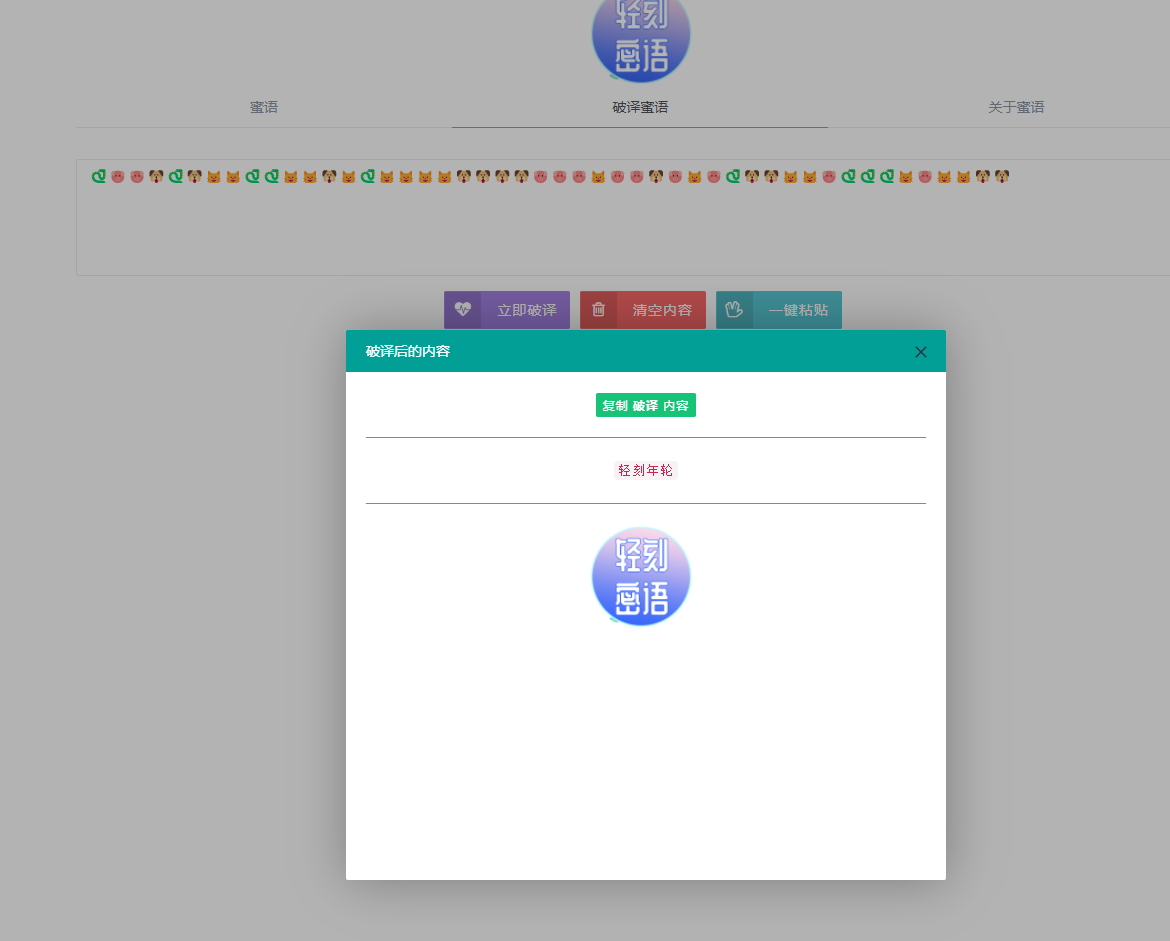The image size is (1170, 941).
Task: Click the first pig emoji in the text
Action: pyautogui.click(x=118, y=177)
